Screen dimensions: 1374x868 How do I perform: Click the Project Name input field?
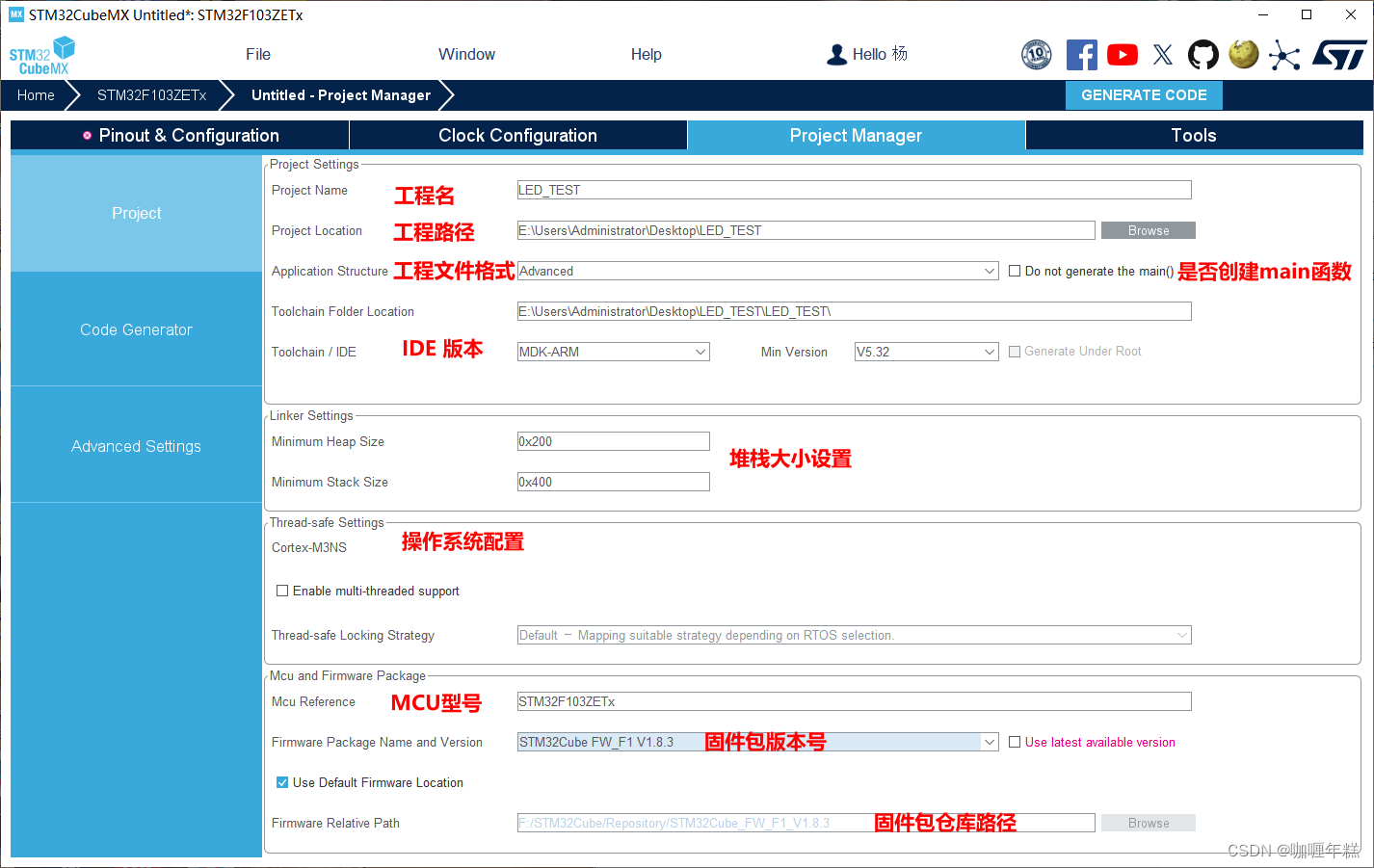point(854,190)
